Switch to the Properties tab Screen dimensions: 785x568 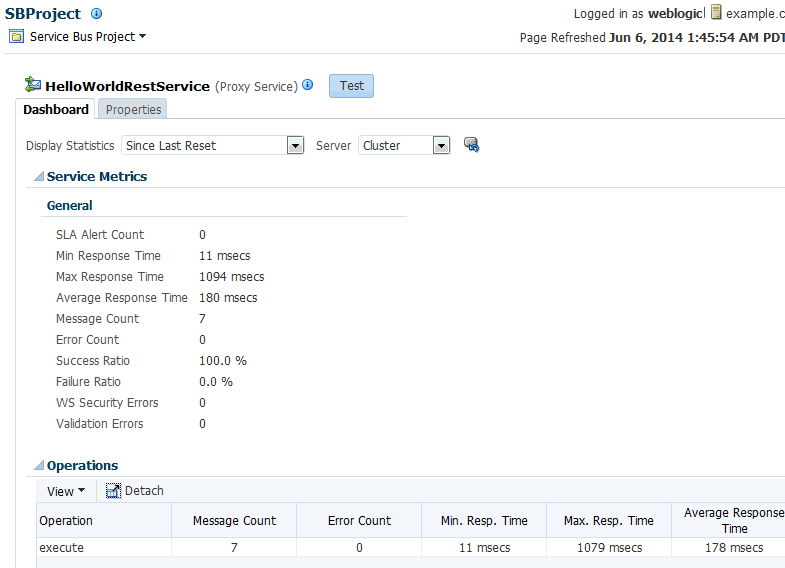click(x=133, y=110)
